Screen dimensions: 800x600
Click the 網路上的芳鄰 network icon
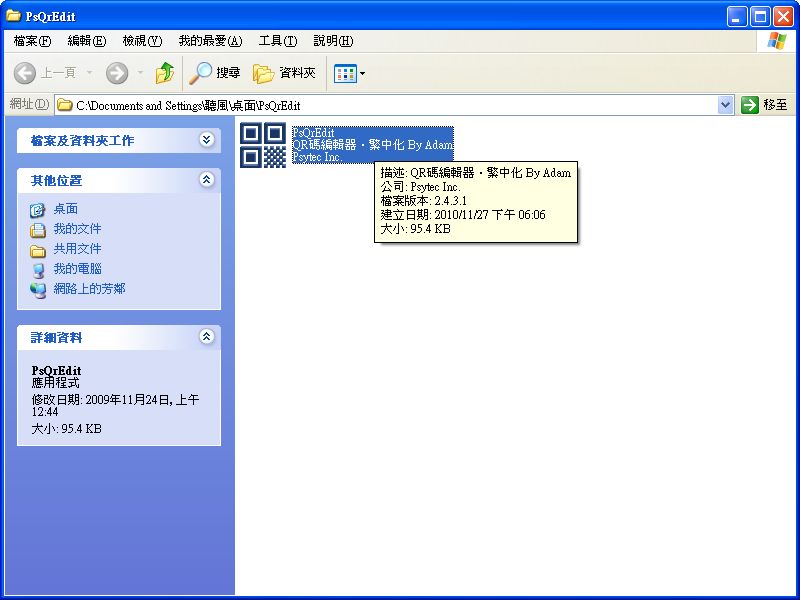pyautogui.click(x=38, y=290)
